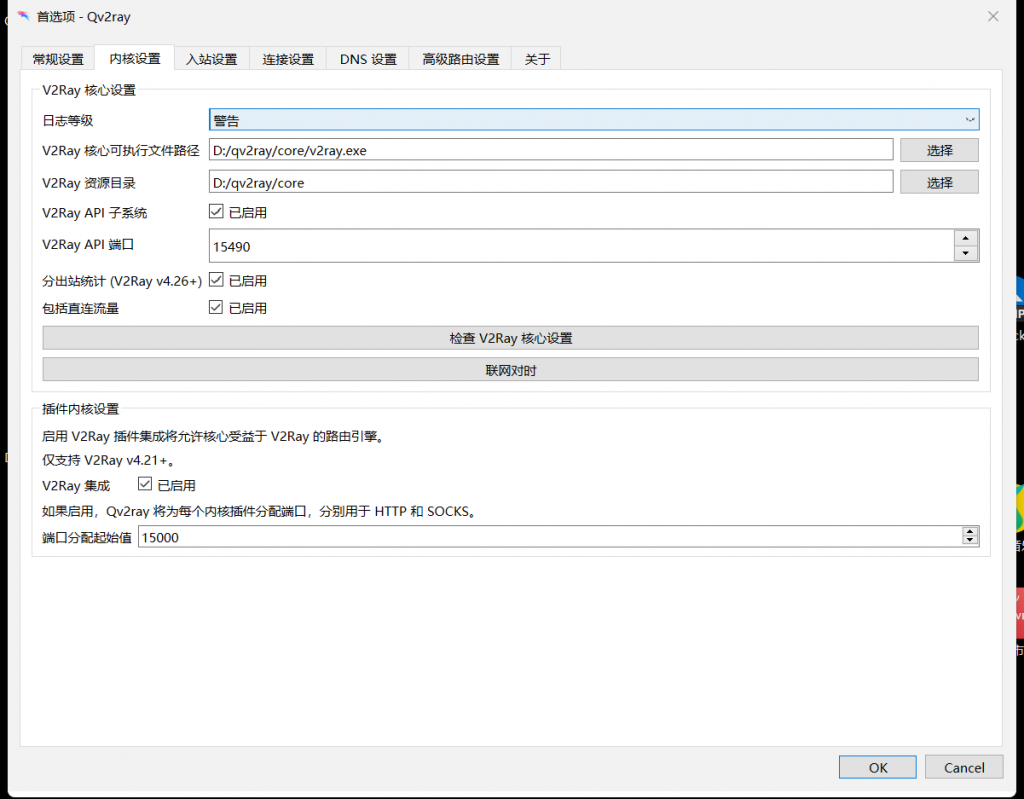The image size is (1024, 799).
Task: Open the 入站设置 tab
Action: (211, 59)
